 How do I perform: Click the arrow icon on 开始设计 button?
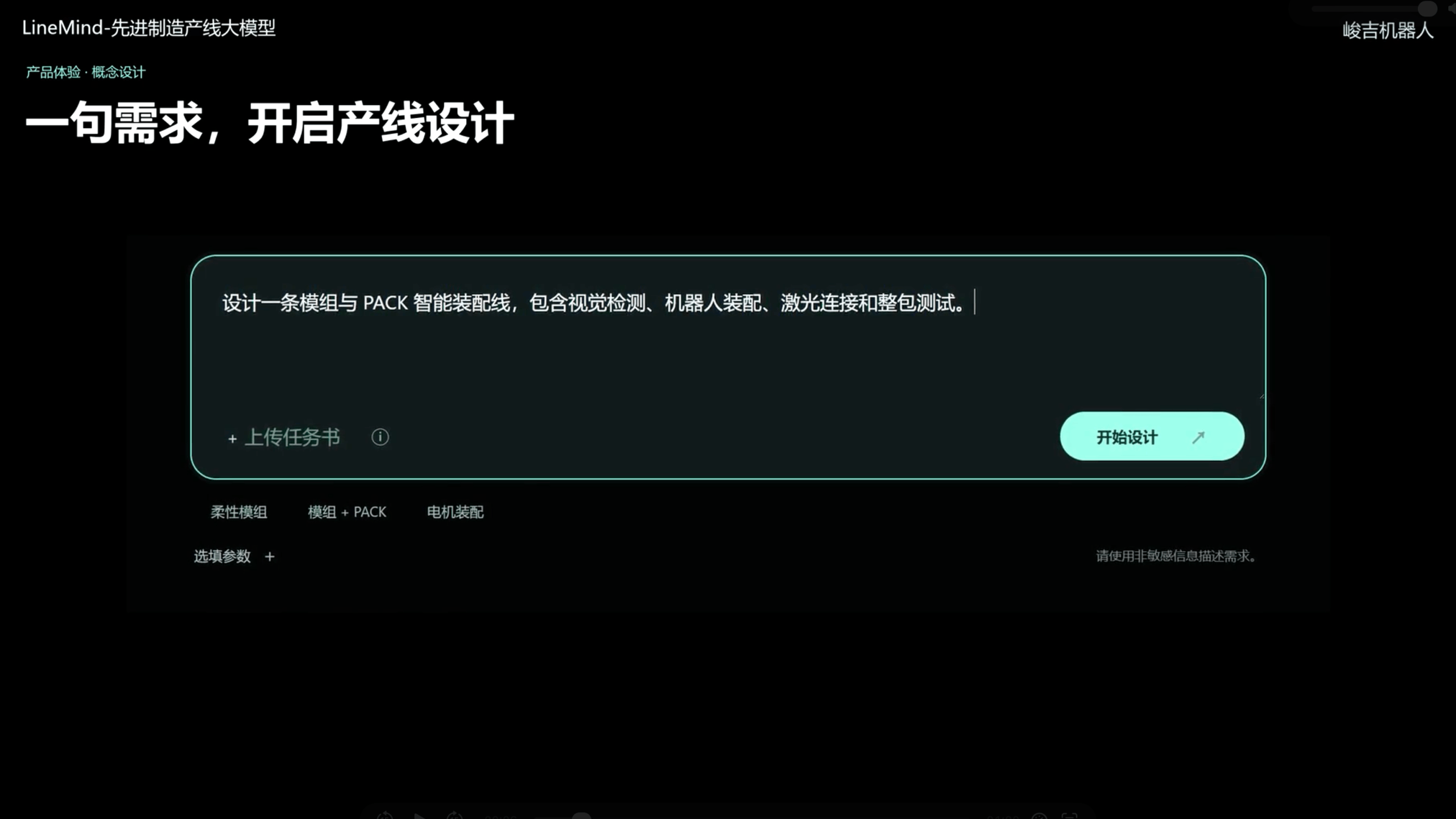click(x=1198, y=437)
